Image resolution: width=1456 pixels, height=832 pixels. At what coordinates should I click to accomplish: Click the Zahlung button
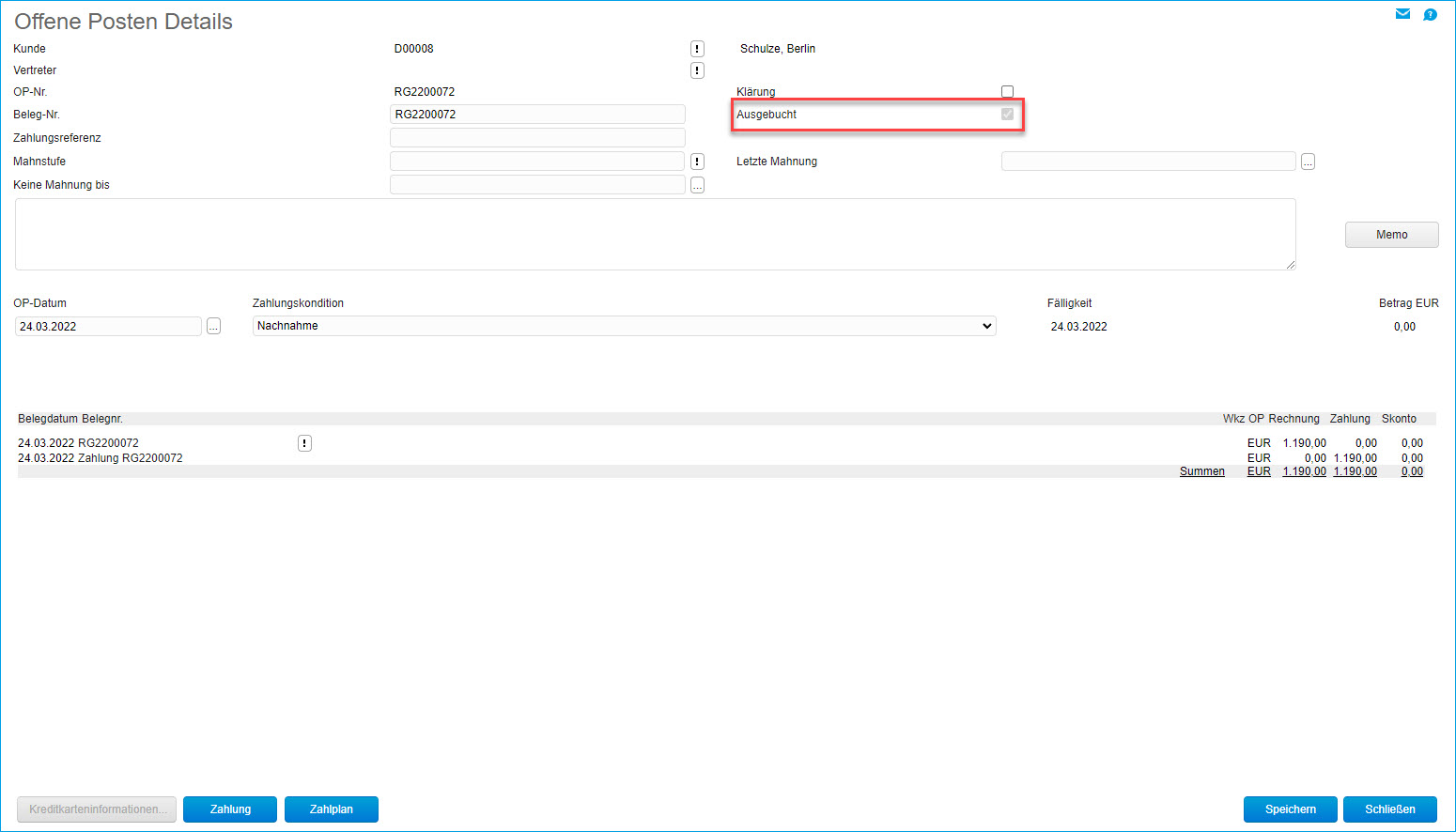click(230, 809)
